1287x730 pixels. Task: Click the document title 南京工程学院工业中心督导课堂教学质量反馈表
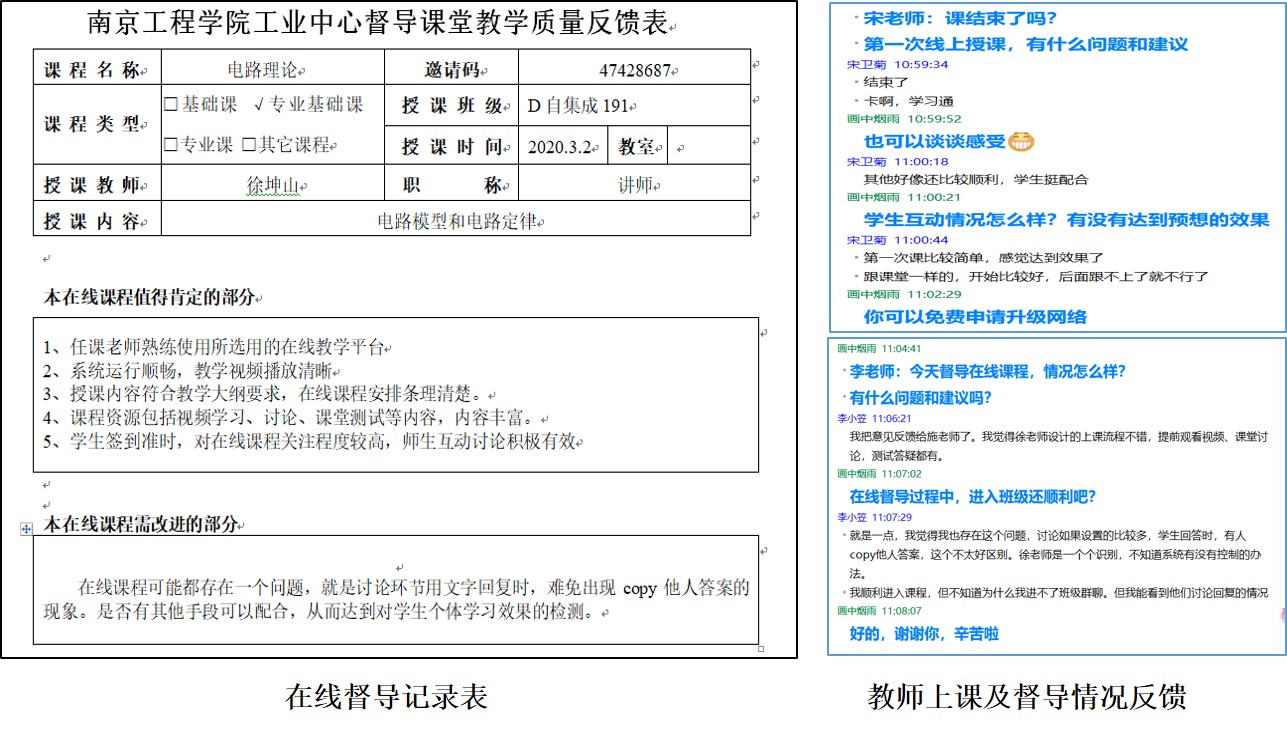(377, 21)
